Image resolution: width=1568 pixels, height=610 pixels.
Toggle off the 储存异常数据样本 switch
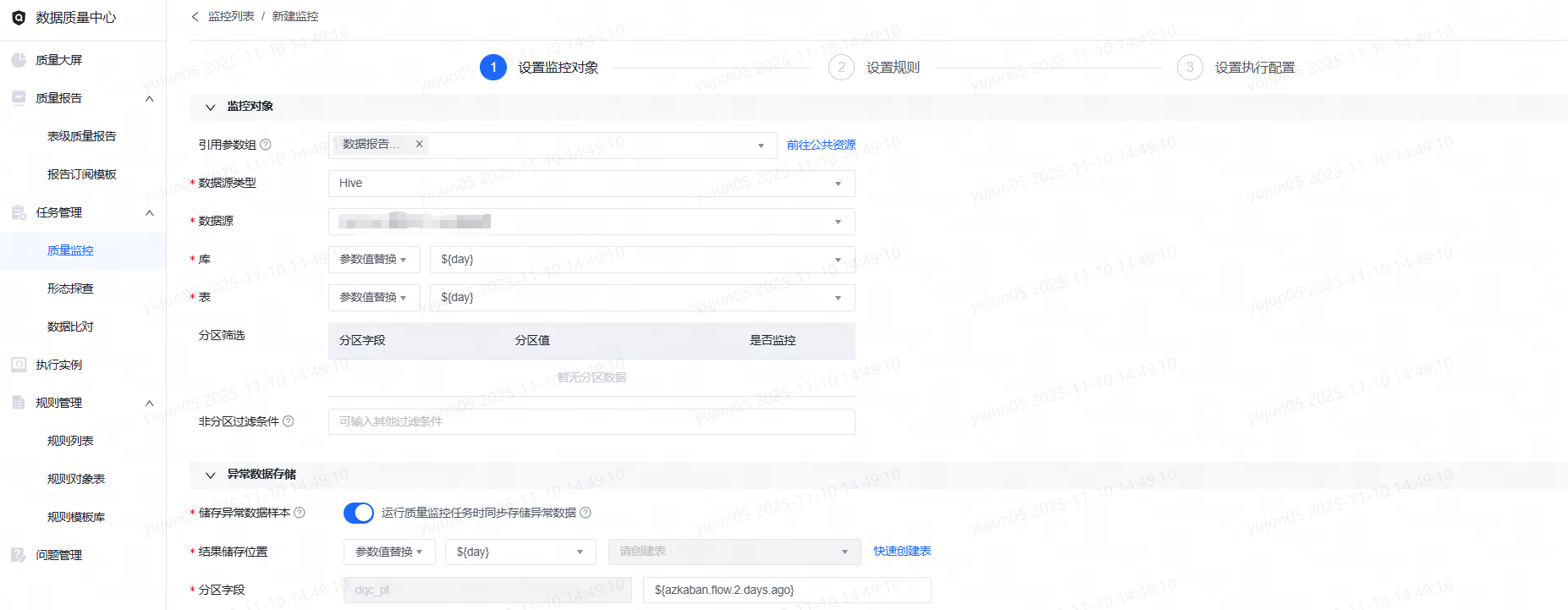[x=359, y=513]
